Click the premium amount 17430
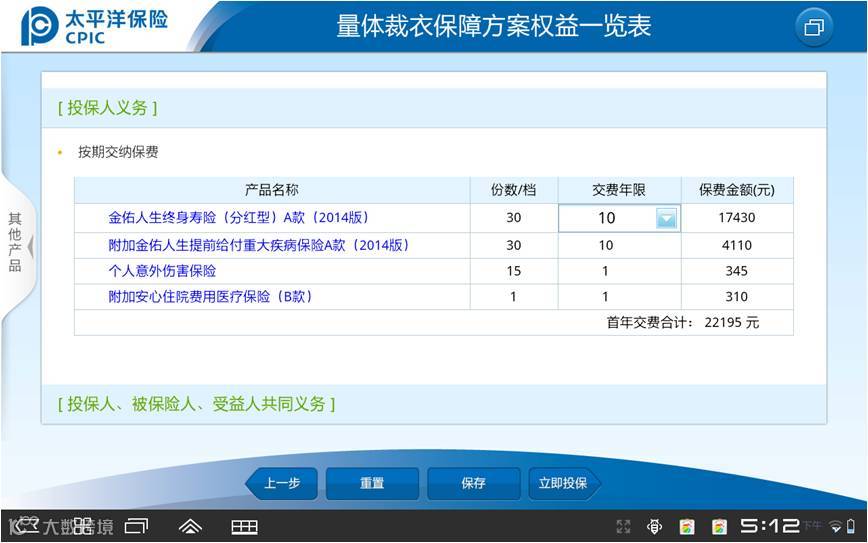Image resolution: width=868 pixels, height=543 pixels. click(x=737, y=218)
